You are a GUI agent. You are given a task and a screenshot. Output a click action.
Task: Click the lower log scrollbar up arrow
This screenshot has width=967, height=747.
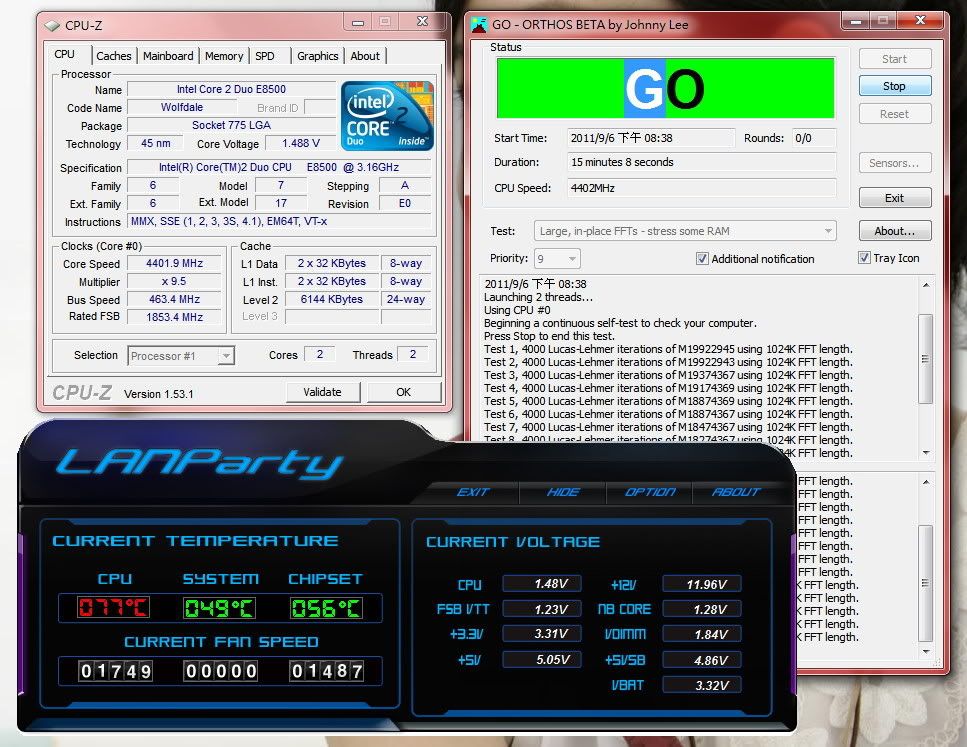[926, 482]
